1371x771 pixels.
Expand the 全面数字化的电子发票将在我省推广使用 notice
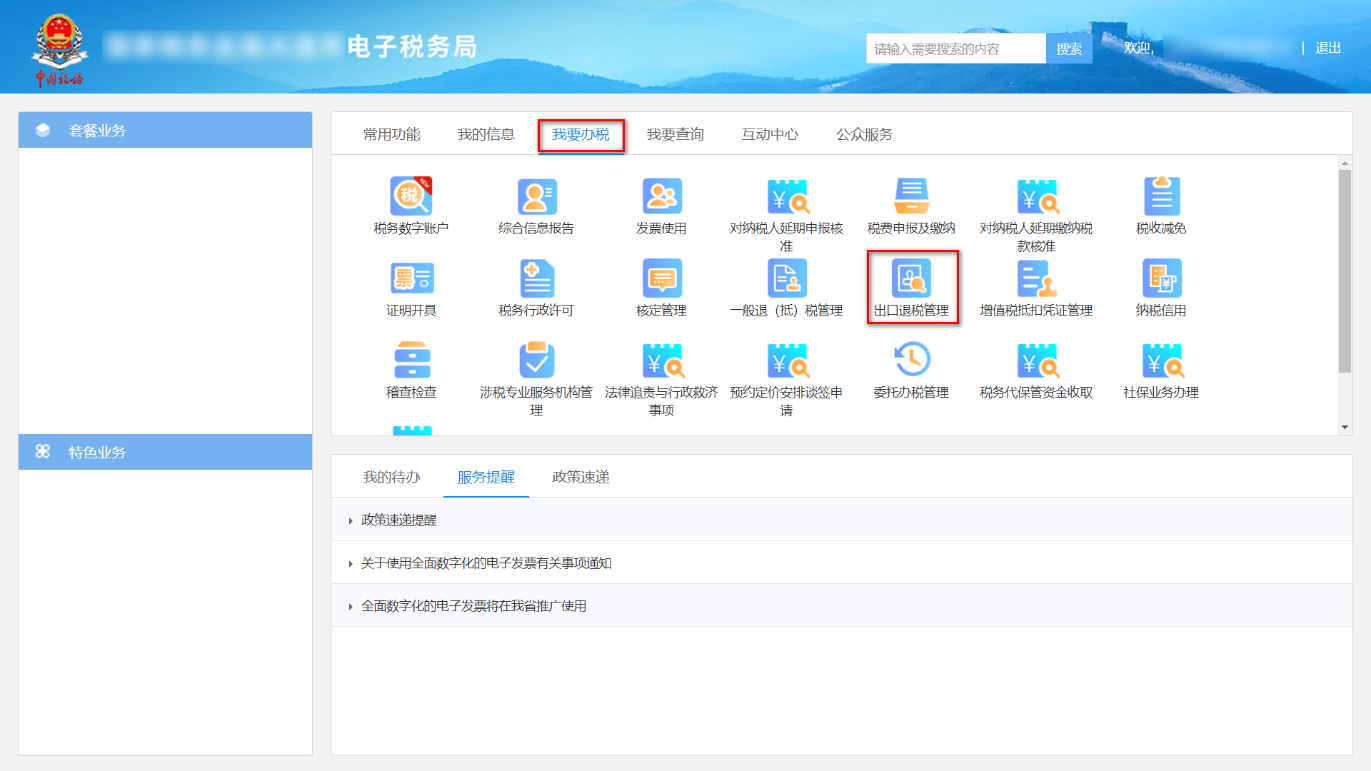coord(470,605)
